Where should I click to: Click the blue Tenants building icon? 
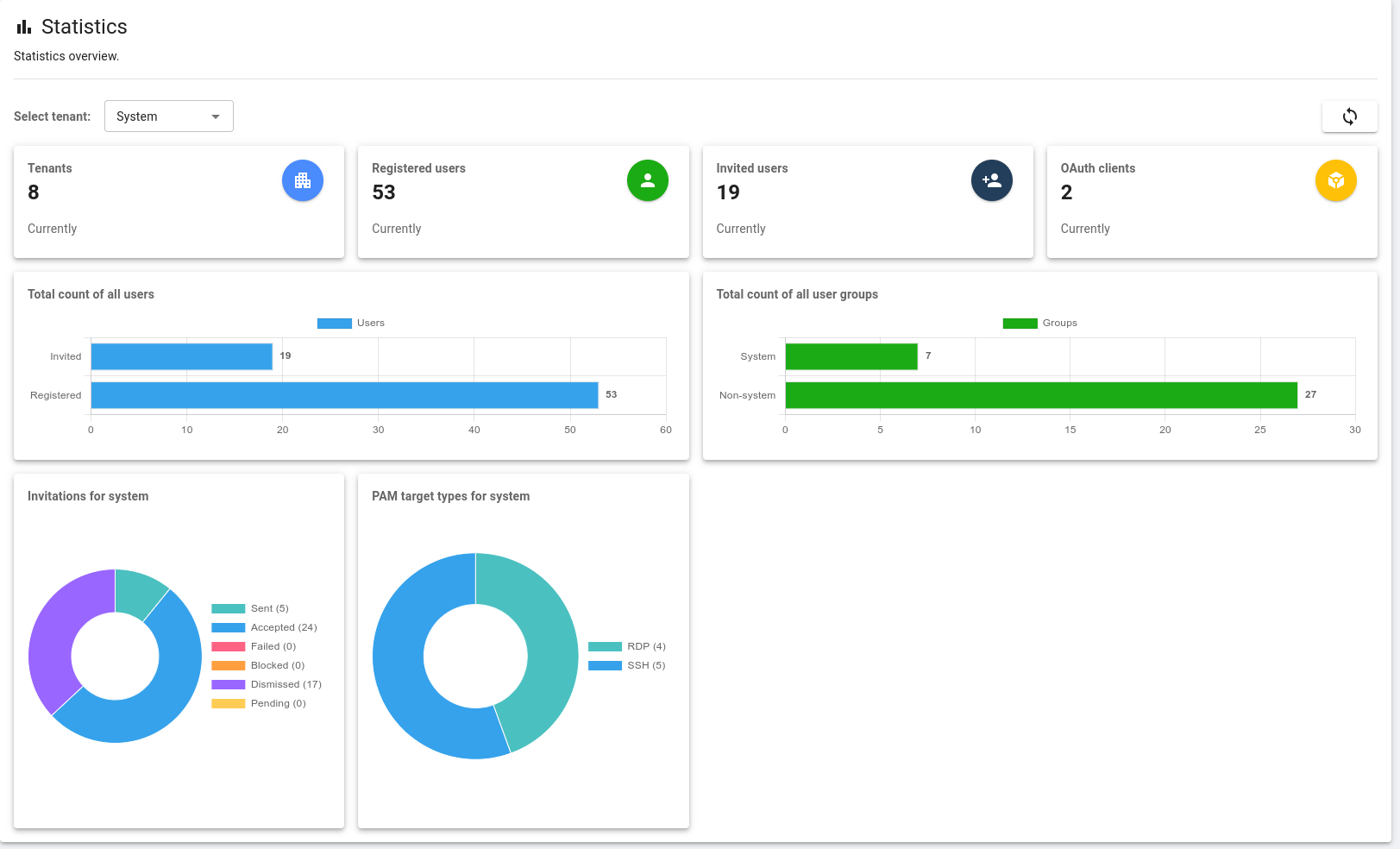tap(303, 181)
